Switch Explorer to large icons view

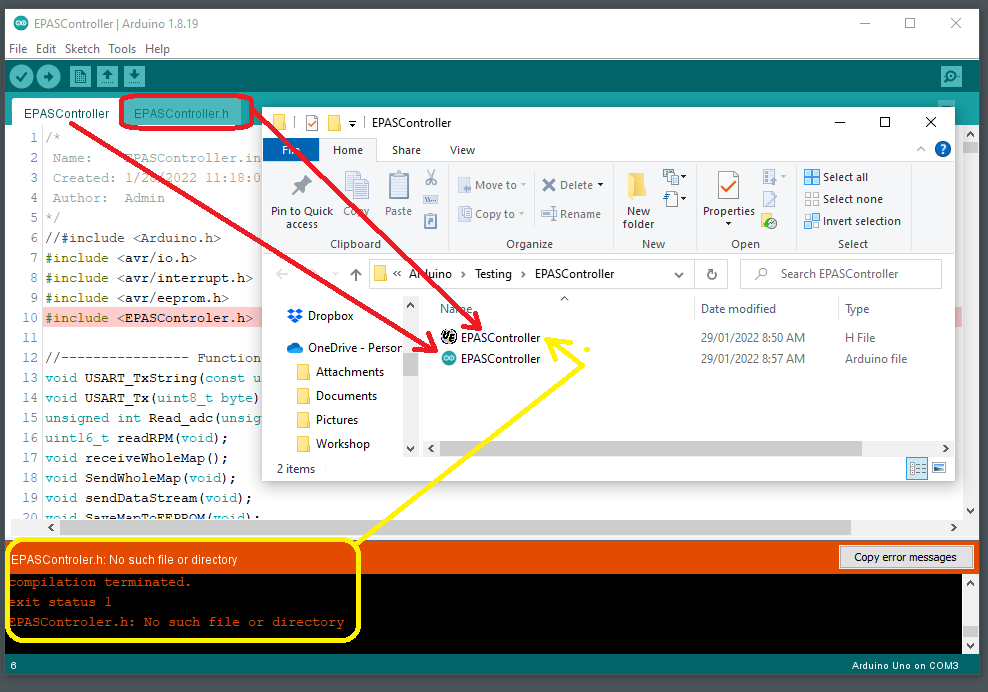938,468
